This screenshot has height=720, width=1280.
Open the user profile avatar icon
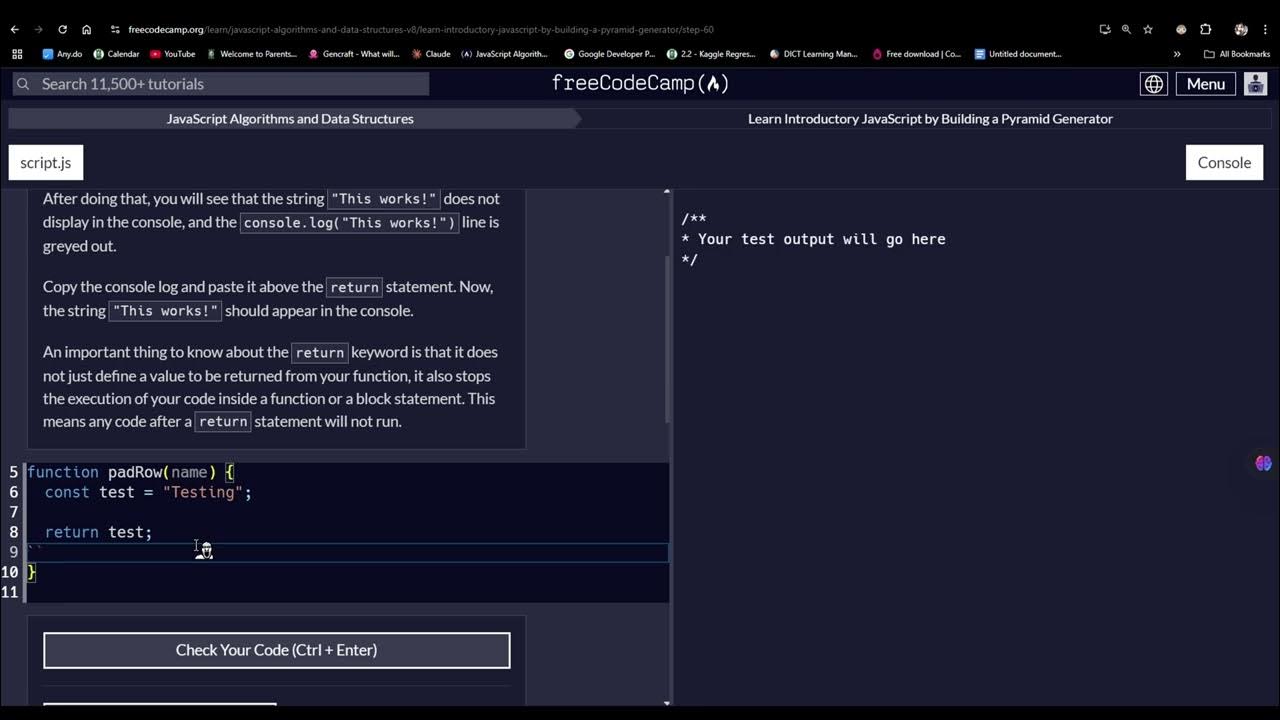(1255, 84)
